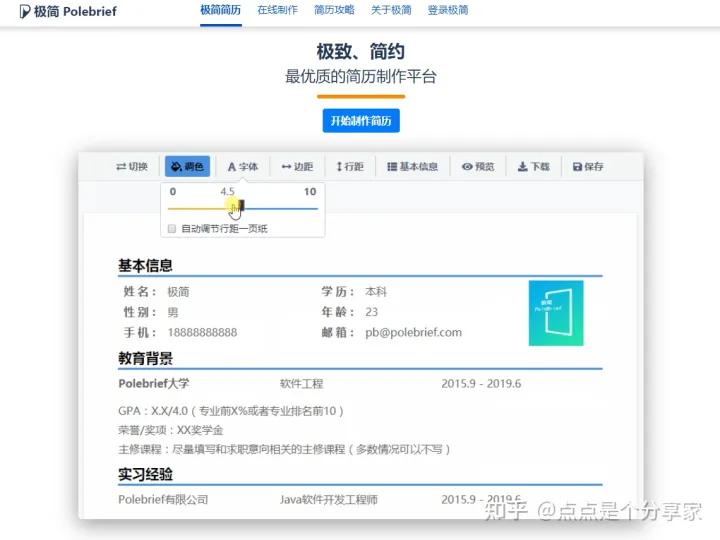Click the GPA line text
720x540 pixels.
(x=231, y=411)
